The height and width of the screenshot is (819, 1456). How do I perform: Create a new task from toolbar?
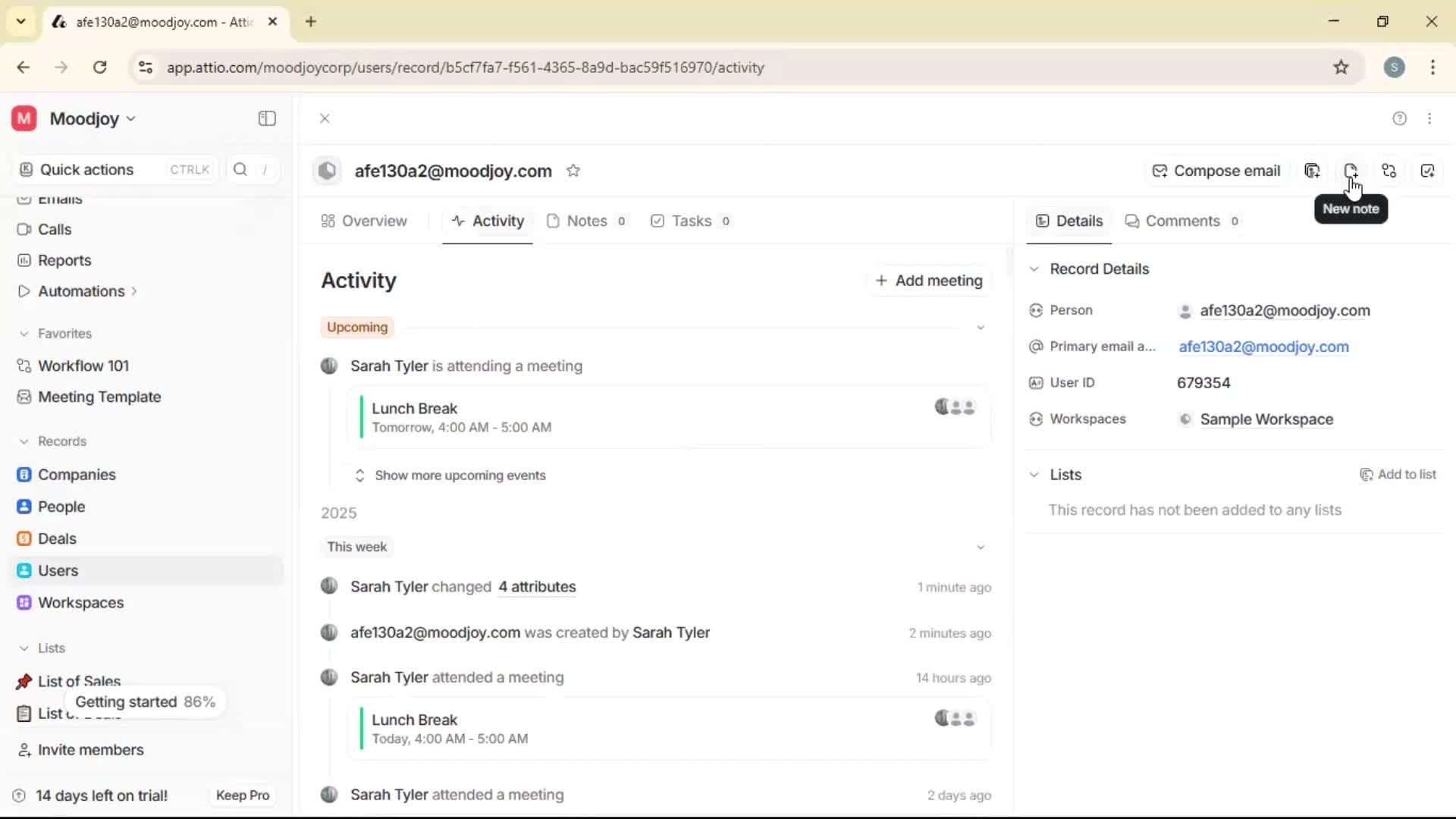point(1428,171)
